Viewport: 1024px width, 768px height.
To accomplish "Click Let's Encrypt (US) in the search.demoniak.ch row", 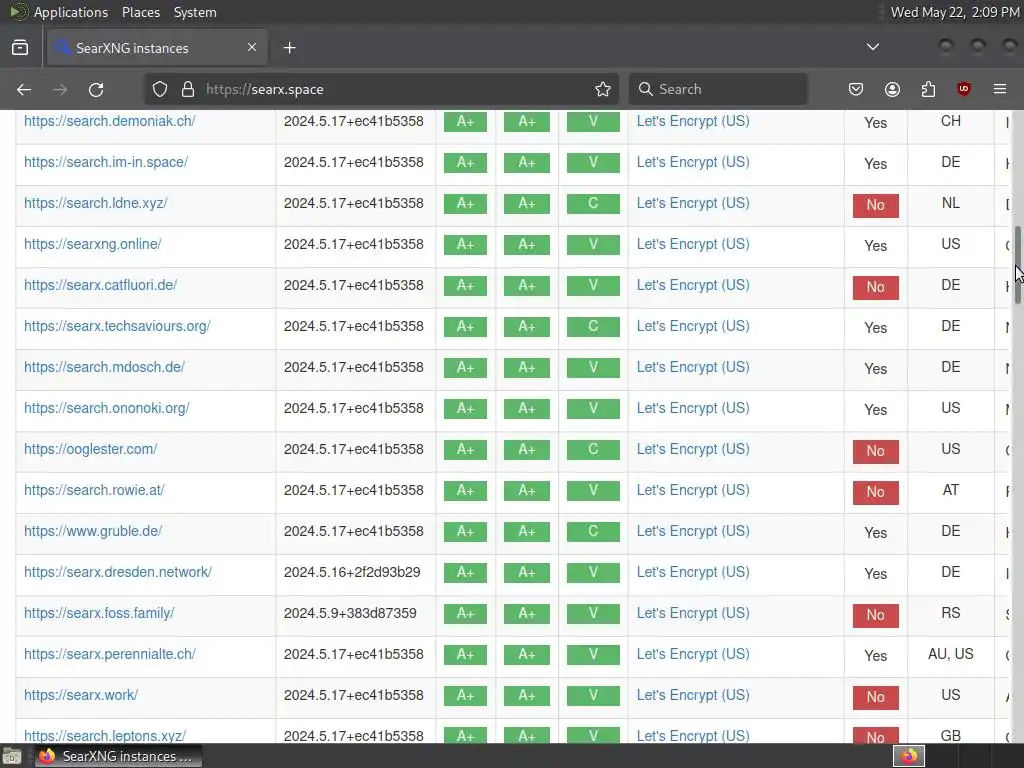I will click(693, 121).
